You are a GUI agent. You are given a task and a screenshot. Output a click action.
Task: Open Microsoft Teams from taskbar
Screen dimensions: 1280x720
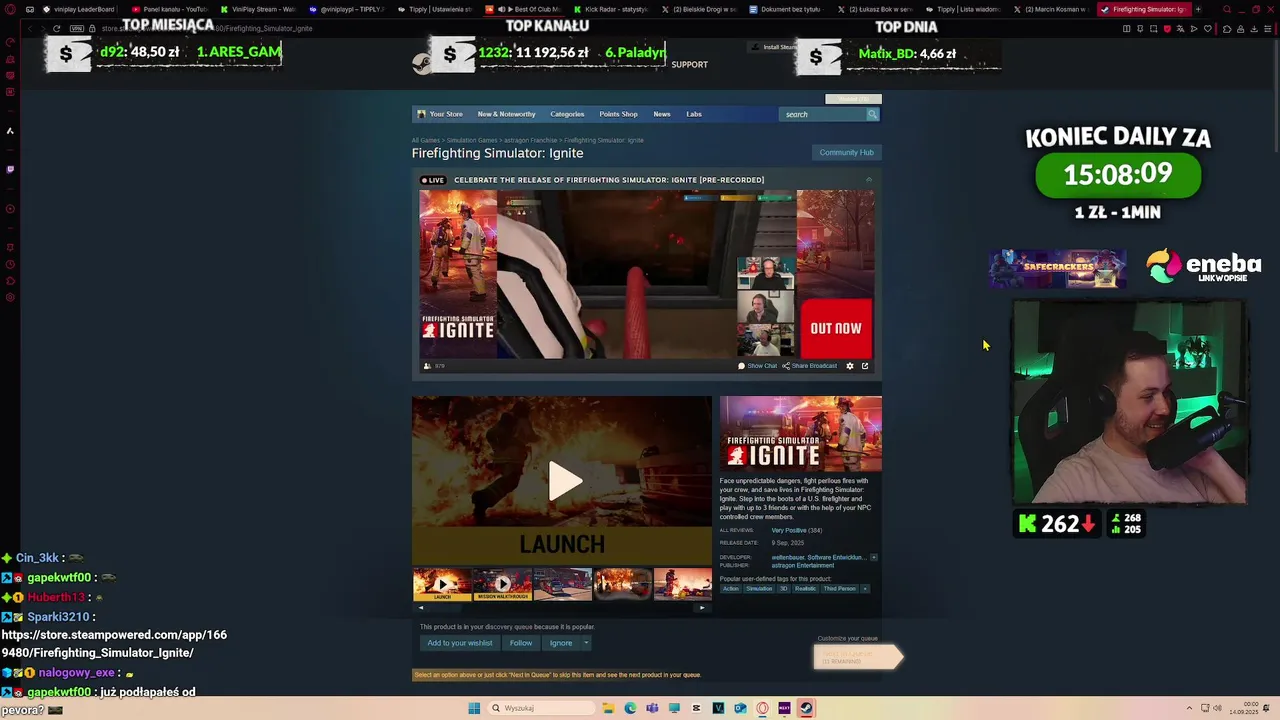(652, 709)
